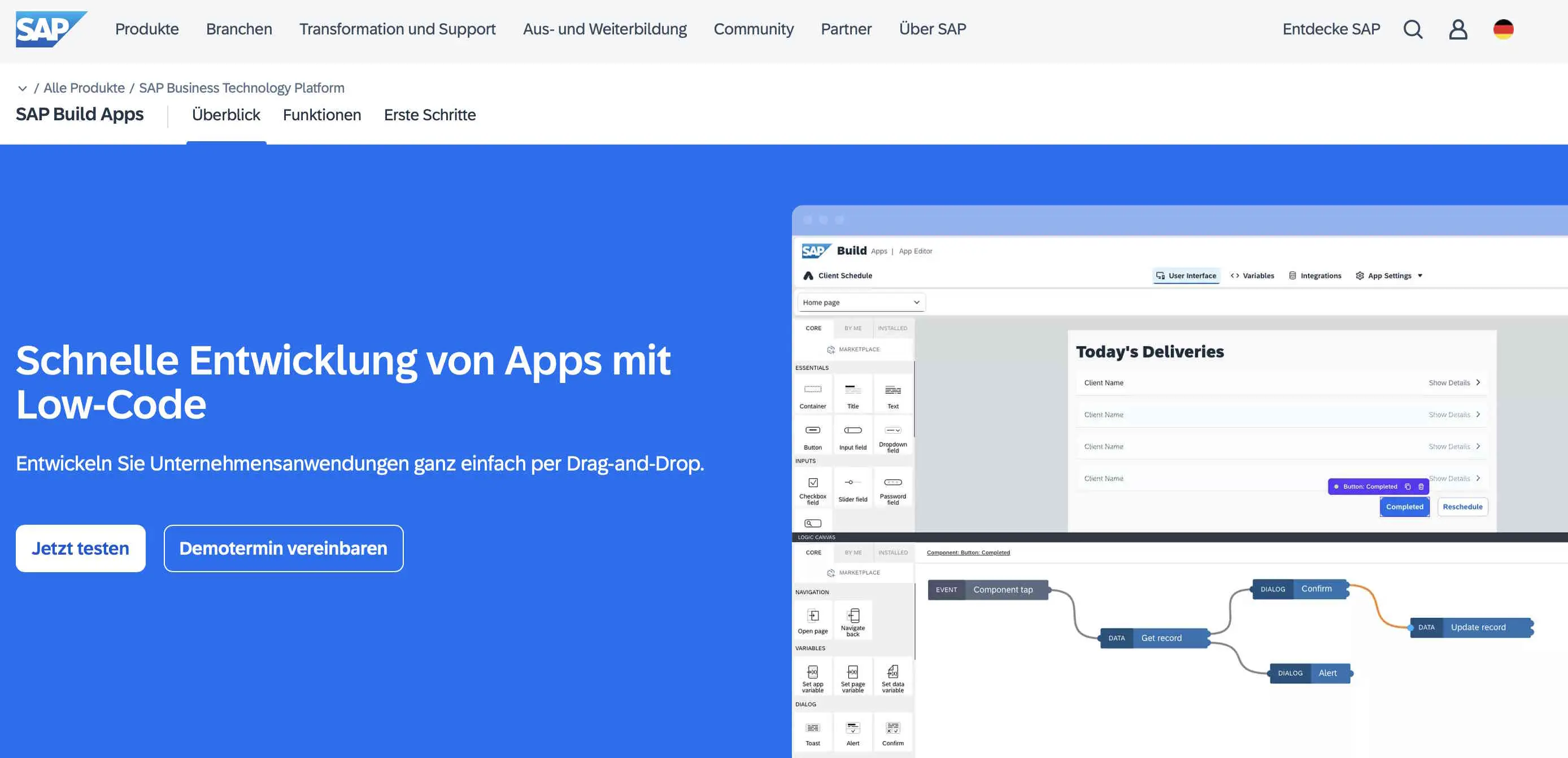Image resolution: width=1568 pixels, height=758 pixels.
Task: Open the Marketplace in the component palette
Action: [x=854, y=350]
